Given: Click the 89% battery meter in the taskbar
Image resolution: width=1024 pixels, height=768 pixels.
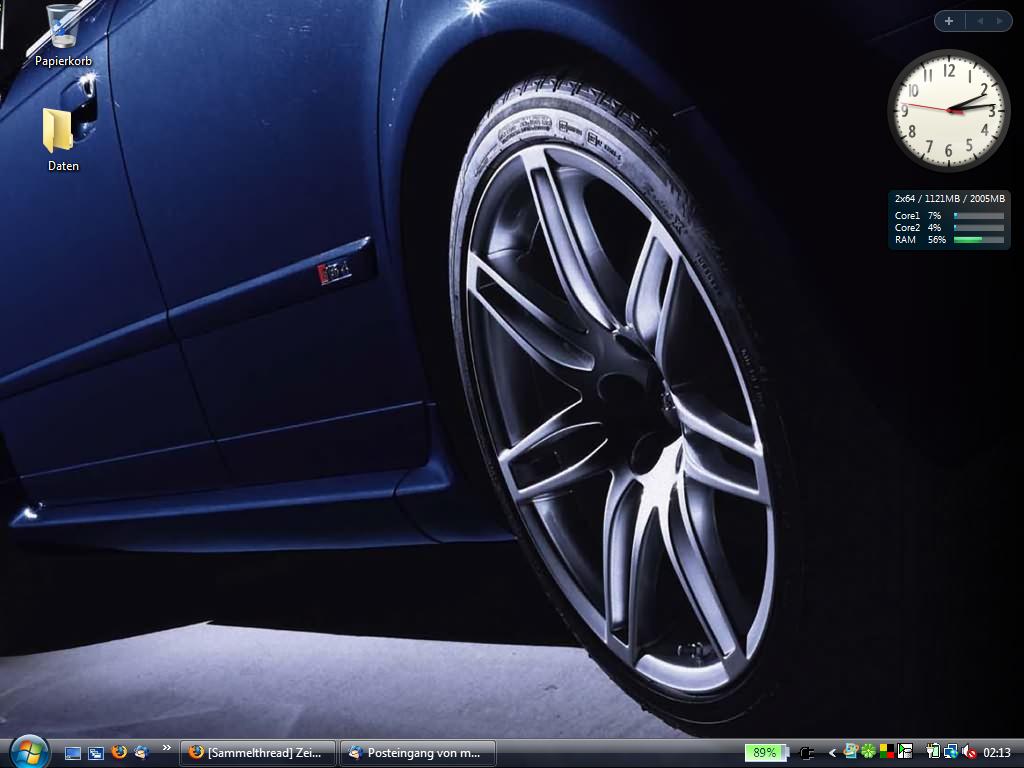Looking at the screenshot, I should pos(766,753).
